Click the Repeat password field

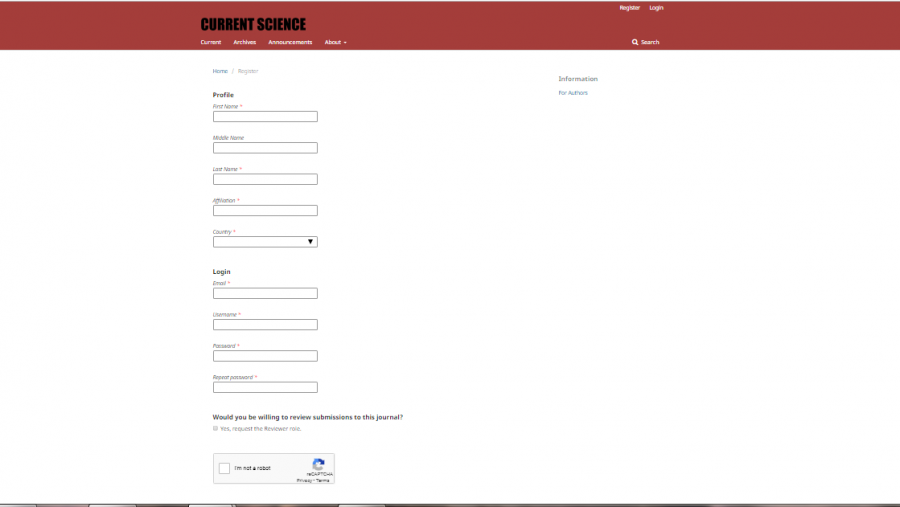(265, 387)
